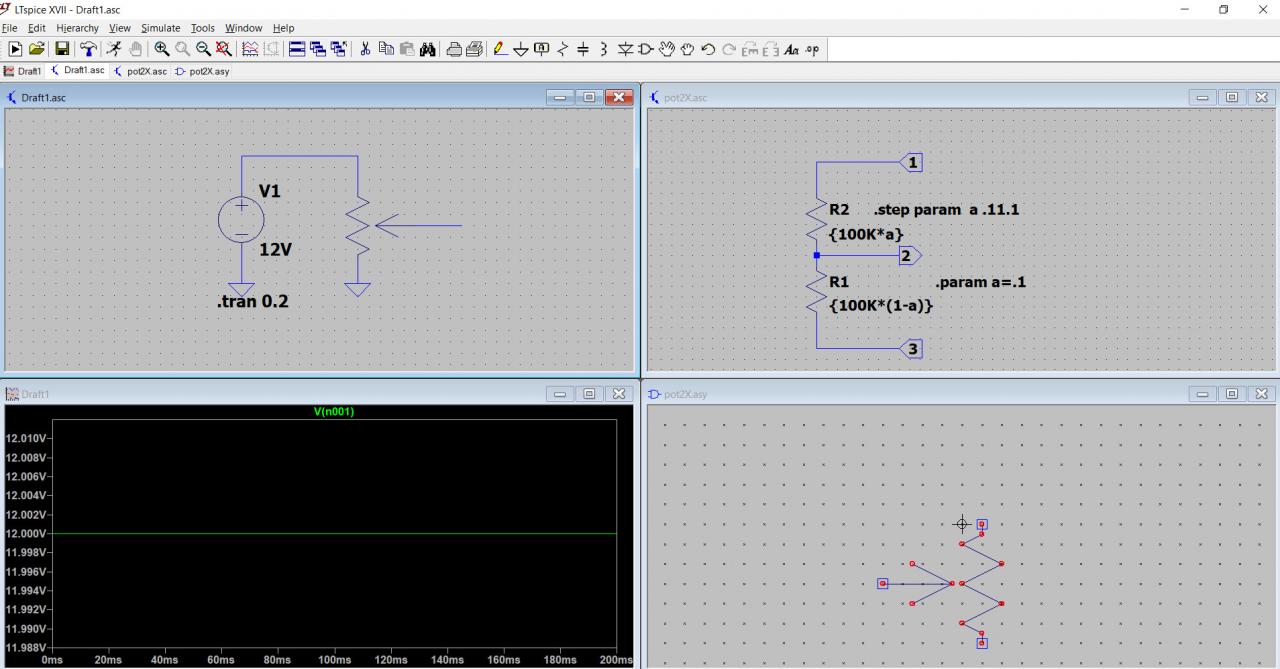The height and width of the screenshot is (669, 1280).
Task: Select the Draw Wire pencil tool
Action: click(500, 49)
